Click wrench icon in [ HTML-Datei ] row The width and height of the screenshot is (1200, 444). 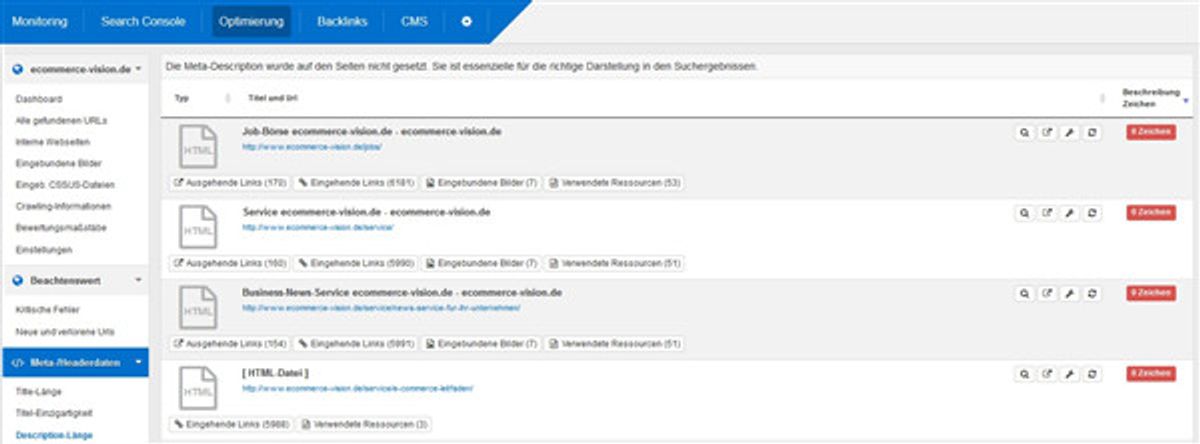point(1070,374)
